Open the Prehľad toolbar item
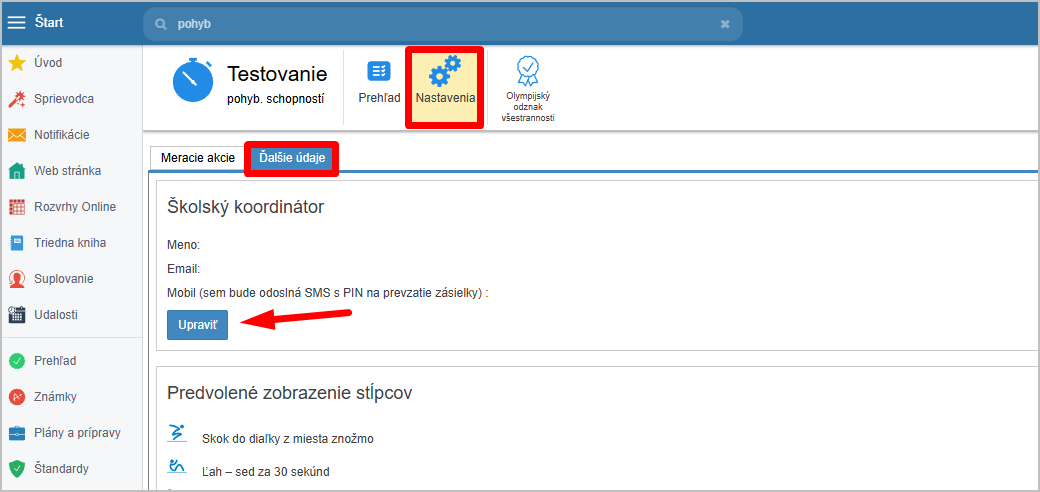This screenshot has width=1040, height=492. 379,82
